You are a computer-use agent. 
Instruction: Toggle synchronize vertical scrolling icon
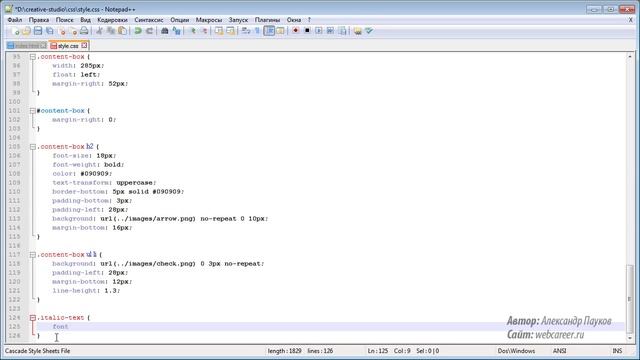point(219,31)
